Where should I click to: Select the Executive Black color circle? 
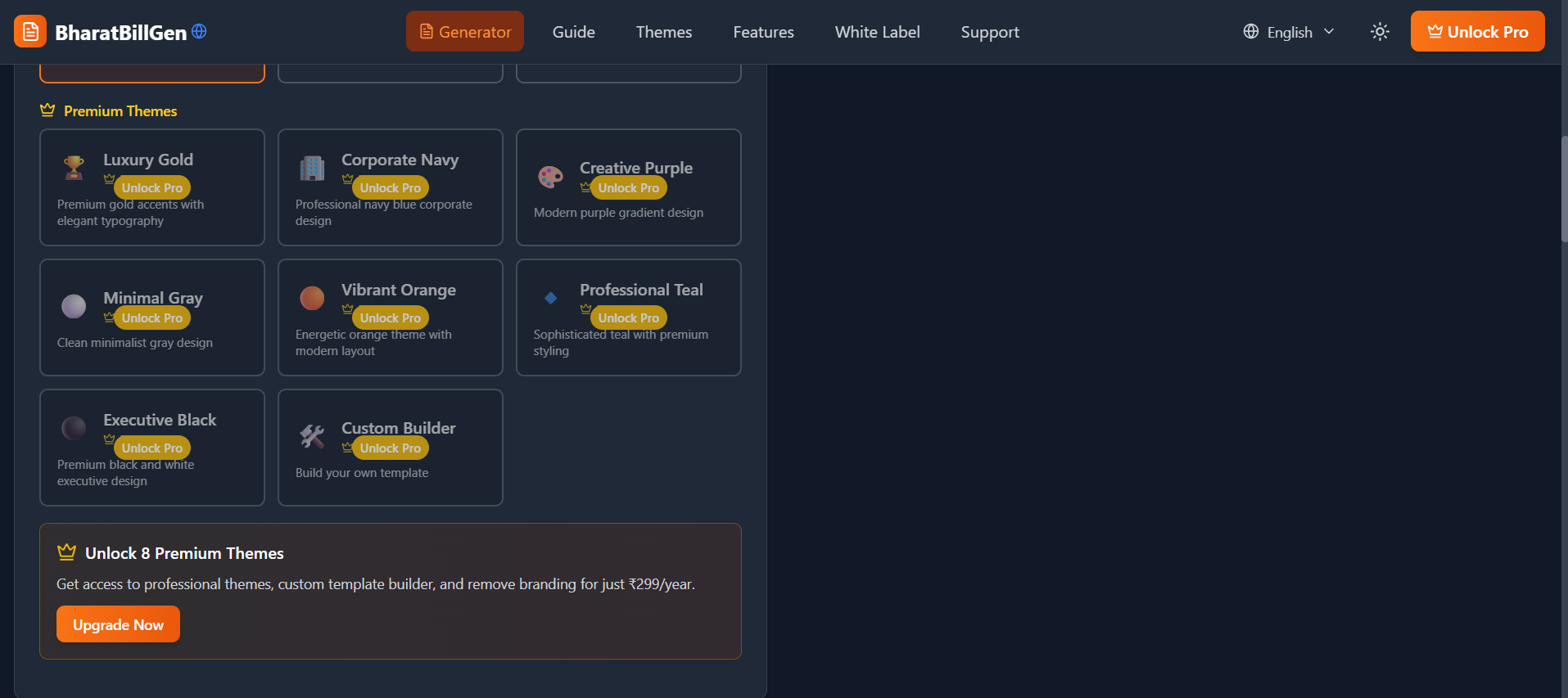[74, 428]
